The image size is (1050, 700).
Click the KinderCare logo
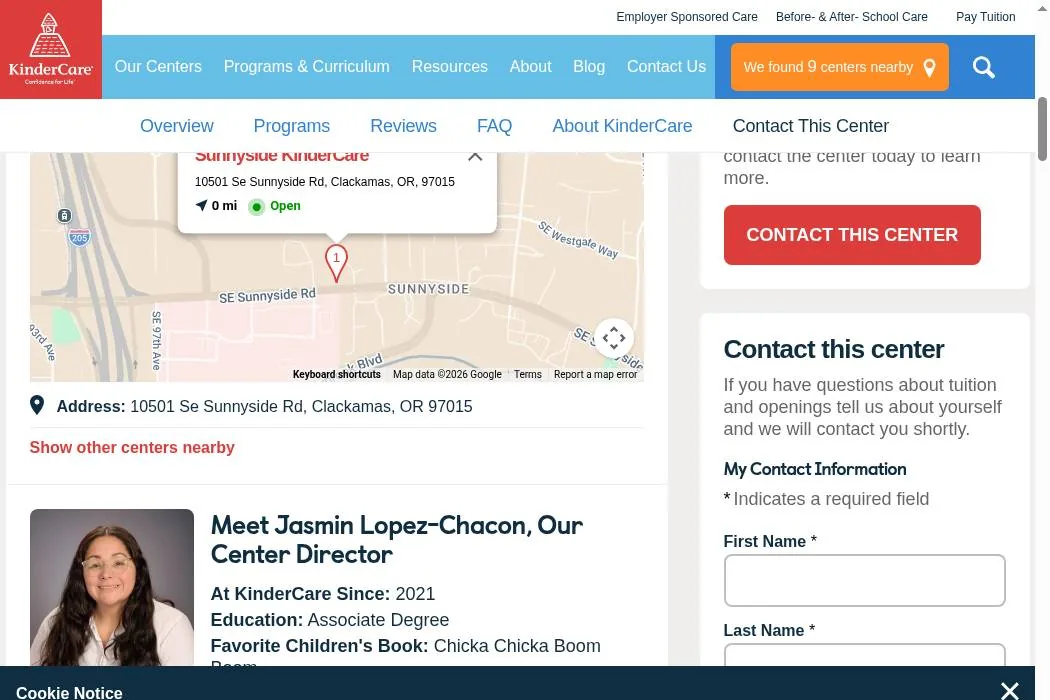point(51,50)
